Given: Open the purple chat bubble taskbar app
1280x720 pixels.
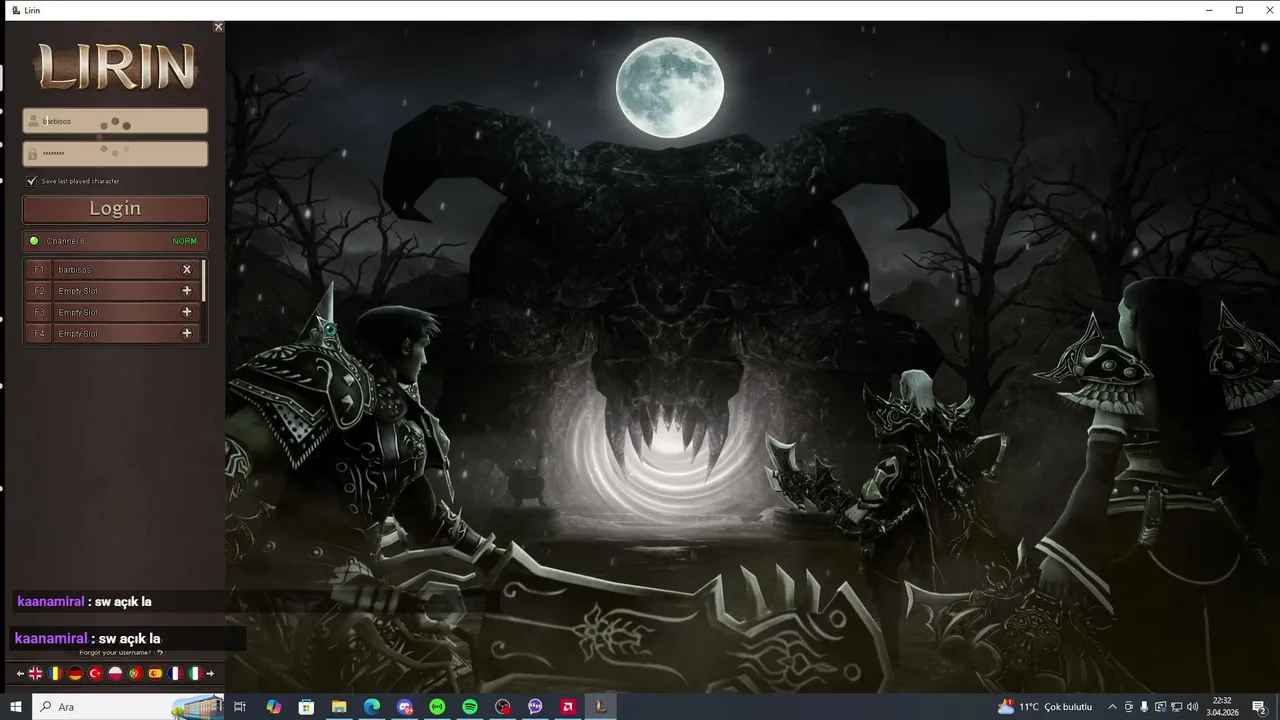Looking at the screenshot, I should pyautogui.click(x=535, y=707).
